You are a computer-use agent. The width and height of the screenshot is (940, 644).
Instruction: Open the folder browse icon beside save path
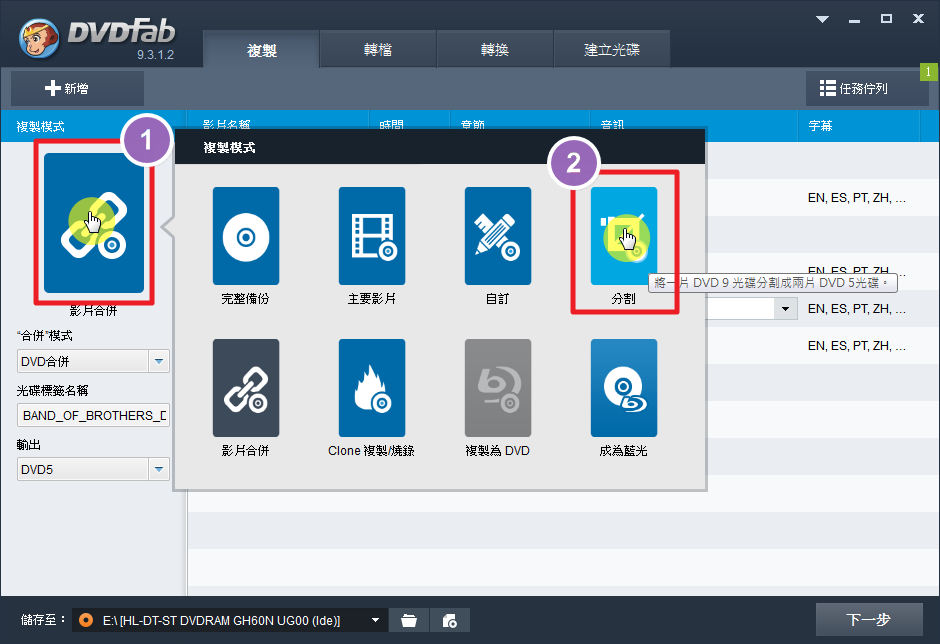[x=409, y=620]
